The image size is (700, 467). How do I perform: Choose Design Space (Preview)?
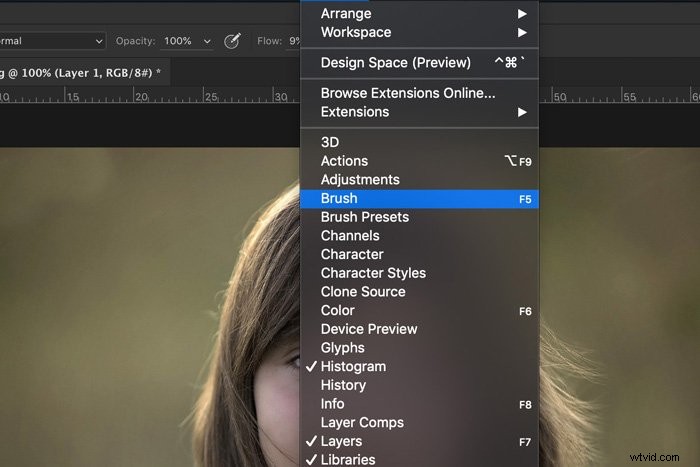tap(419, 63)
